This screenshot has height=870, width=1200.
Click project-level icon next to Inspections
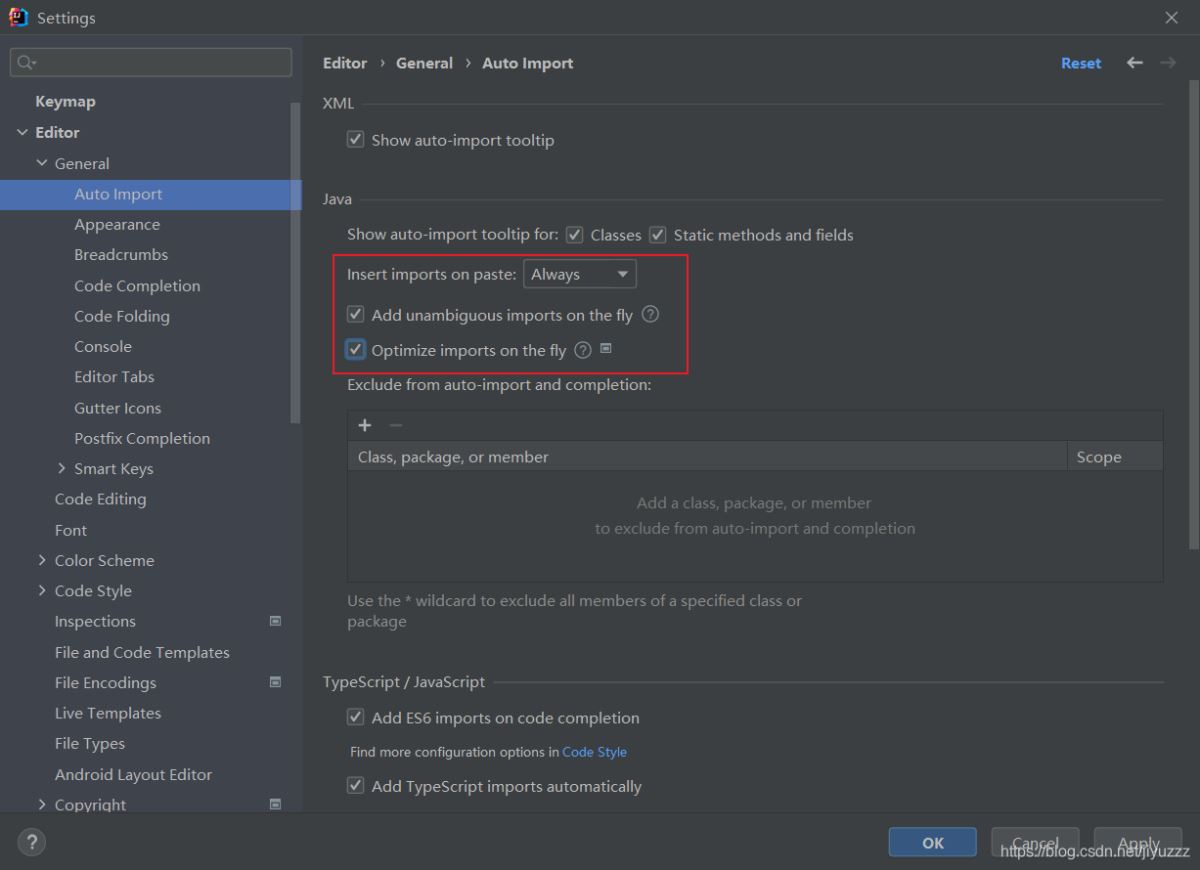click(x=276, y=621)
